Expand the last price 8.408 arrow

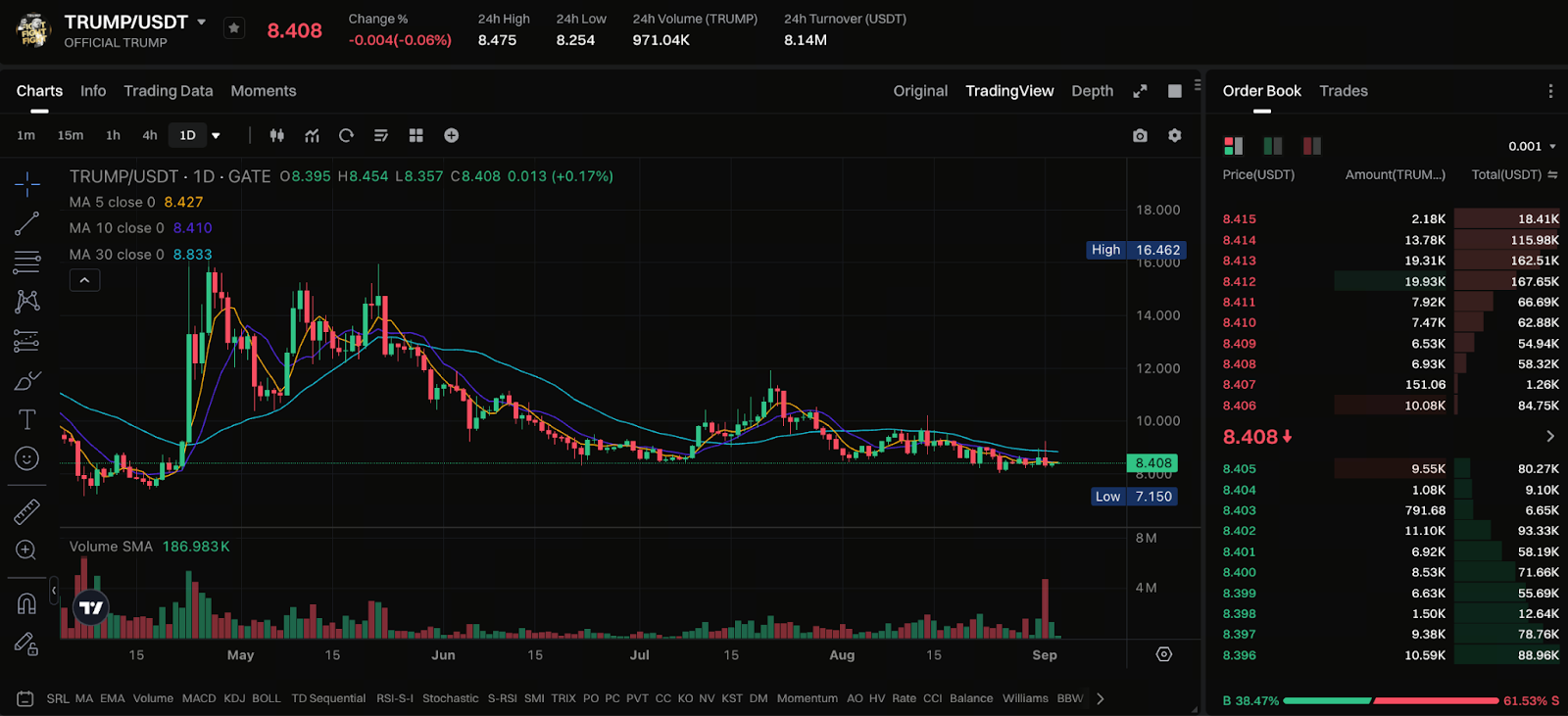click(x=1550, y=436)
